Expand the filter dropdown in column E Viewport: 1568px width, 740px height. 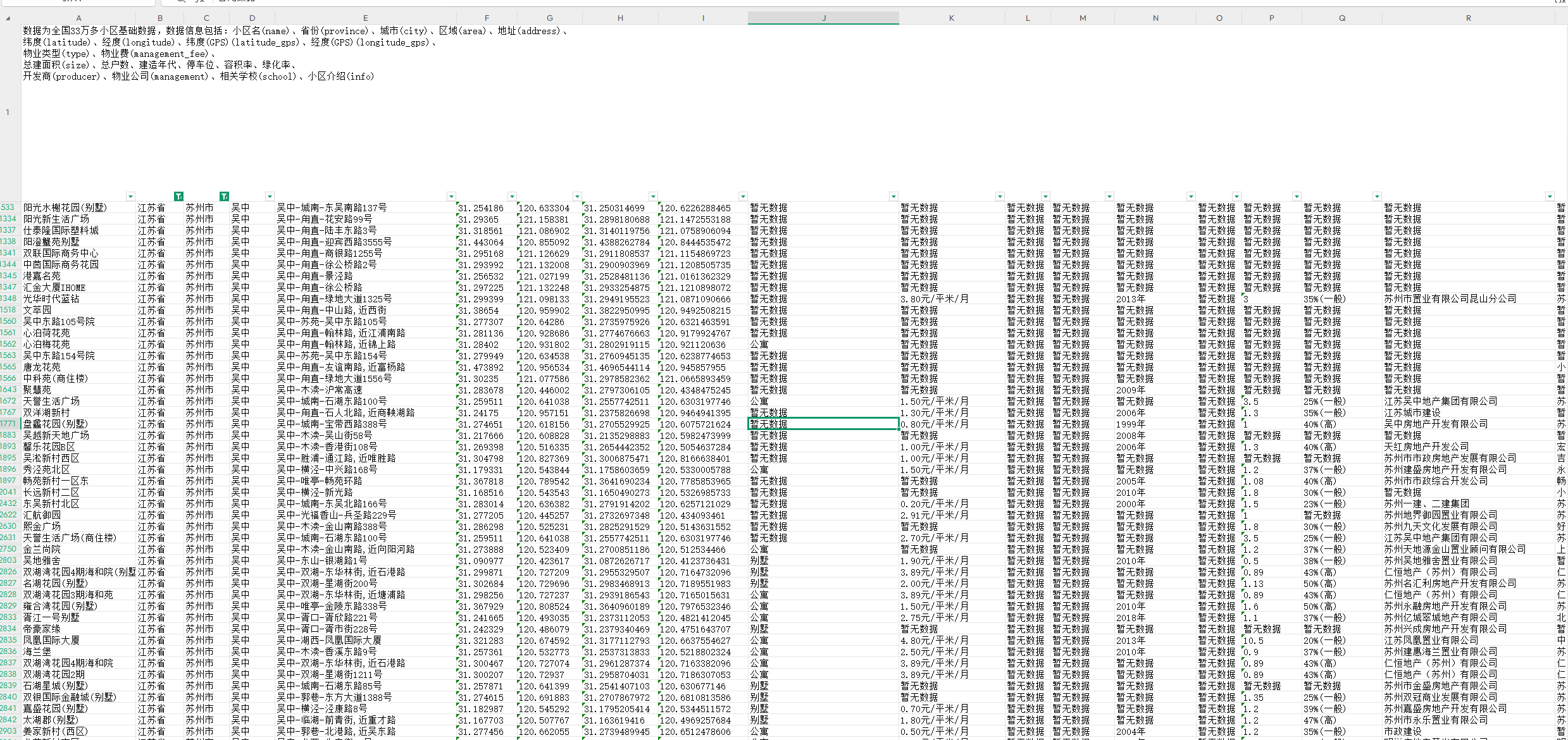tap(451, 197)
